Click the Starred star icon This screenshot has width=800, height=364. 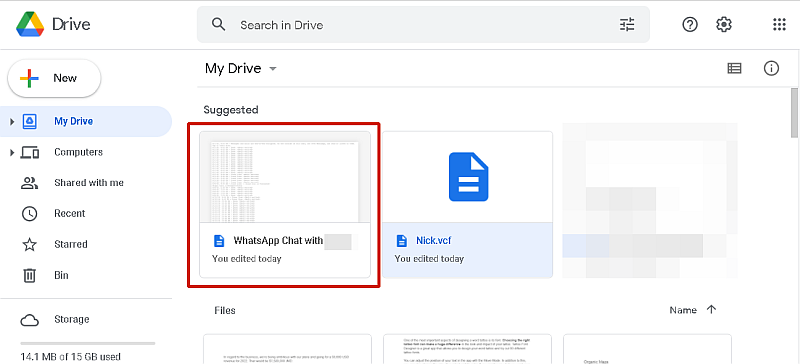pos(30,244)
